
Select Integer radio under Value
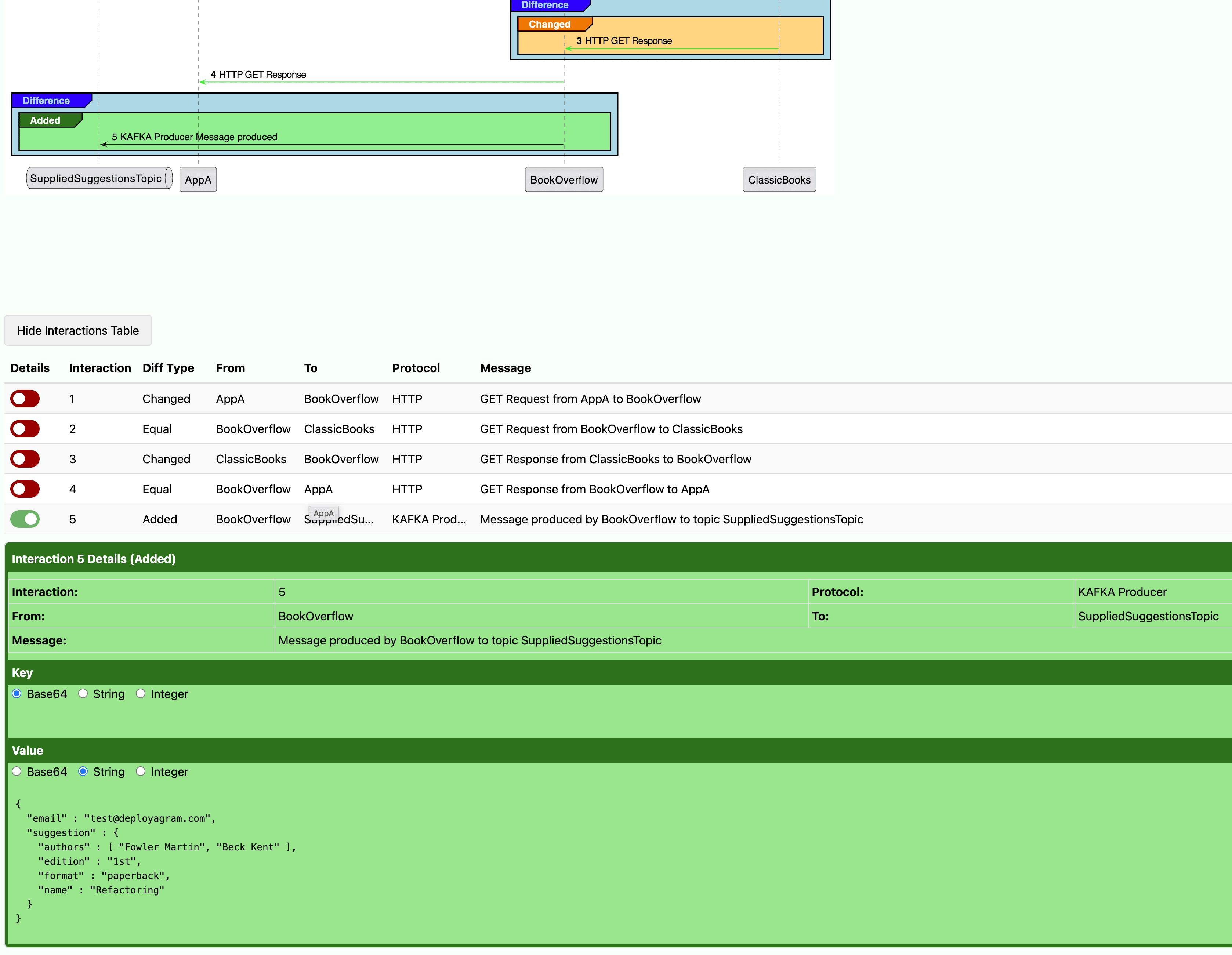click(141, 771)
